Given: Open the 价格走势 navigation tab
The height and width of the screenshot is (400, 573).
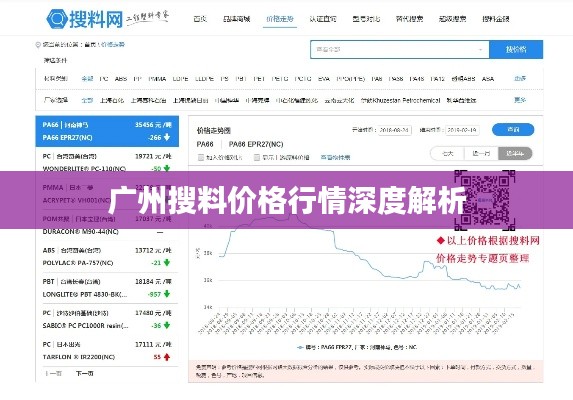Looking at the screenshot, I should pos(280,19).
